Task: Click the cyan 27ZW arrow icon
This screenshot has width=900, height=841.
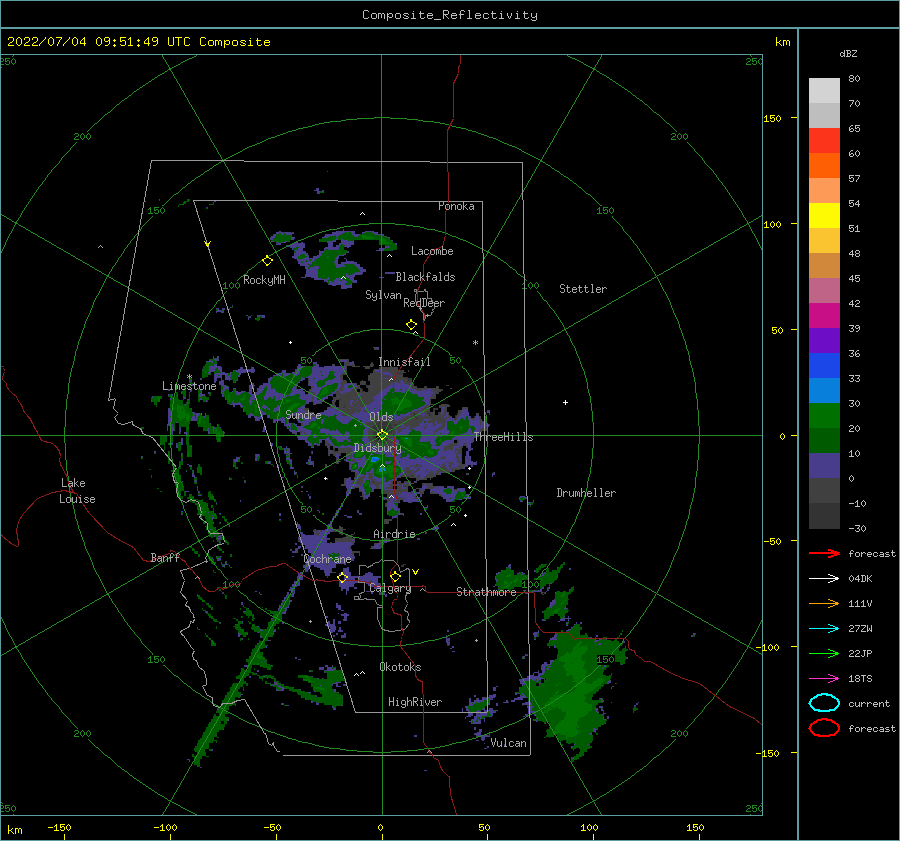Action: (824, 629)
